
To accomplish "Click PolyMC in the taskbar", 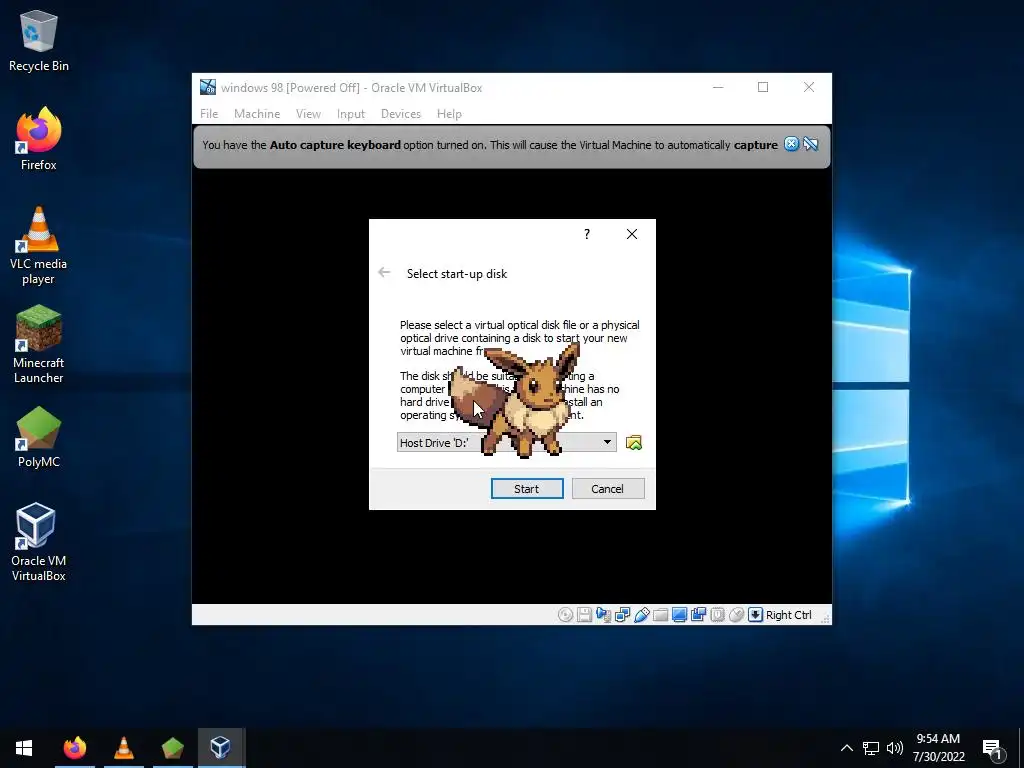I will click(x=172, y=748).
